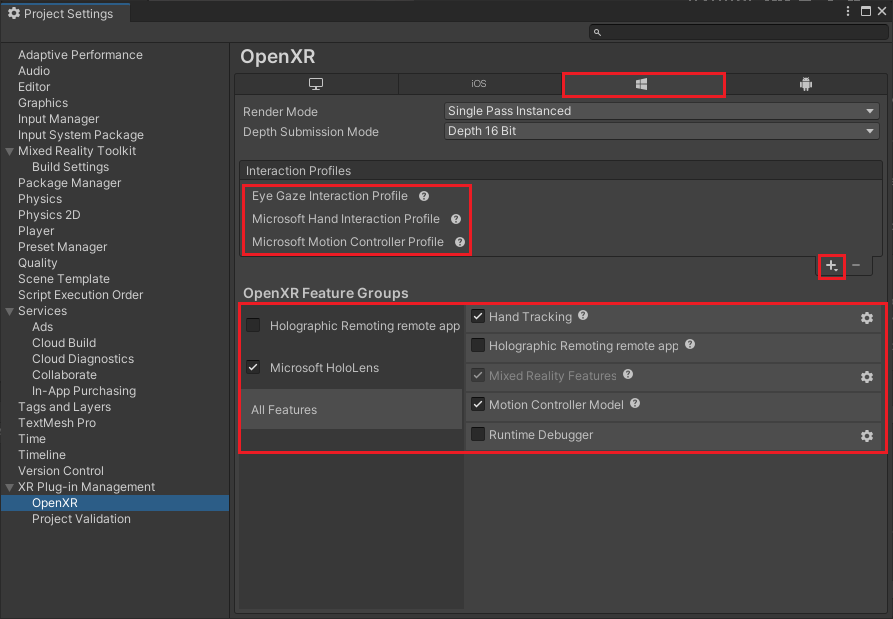Open Adaptive Performance settings

coord(80,55)
